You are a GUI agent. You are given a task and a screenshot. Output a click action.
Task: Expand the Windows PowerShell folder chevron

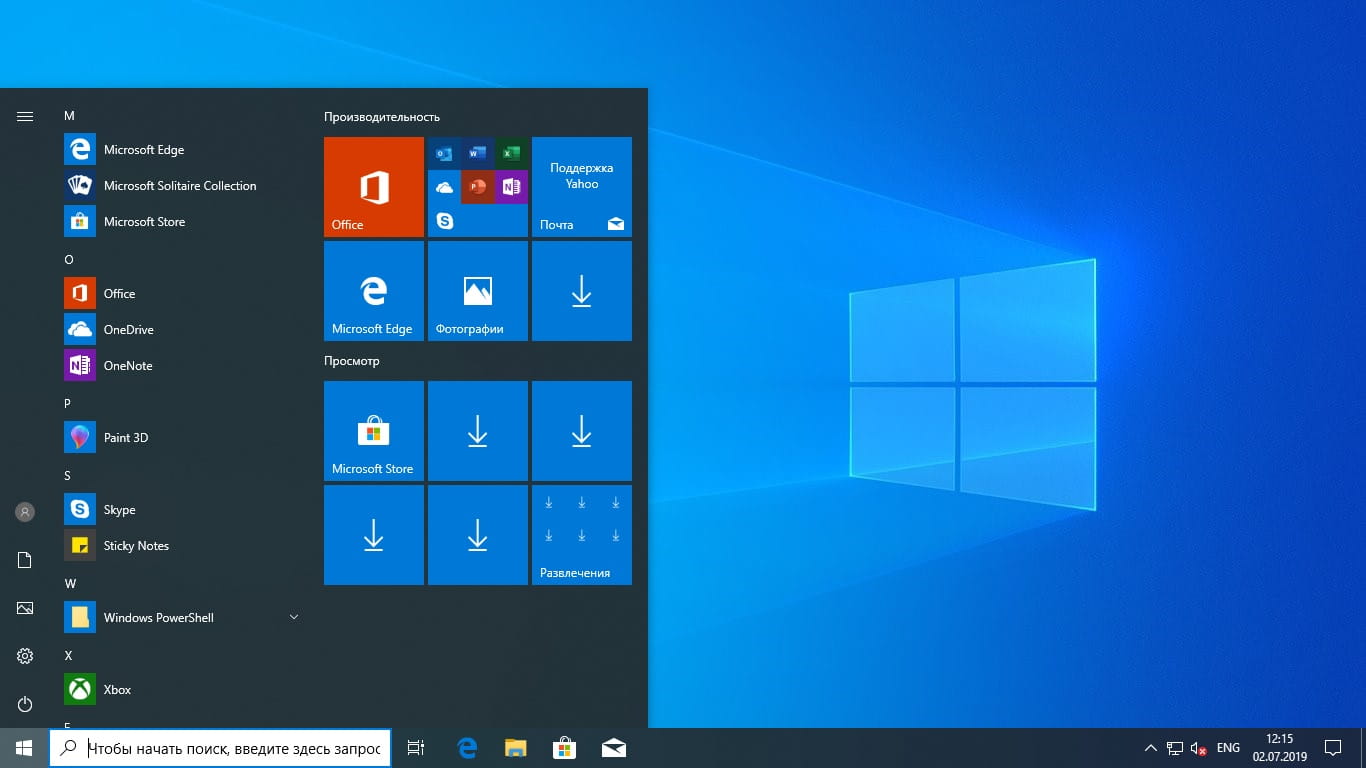pos(294,617)
